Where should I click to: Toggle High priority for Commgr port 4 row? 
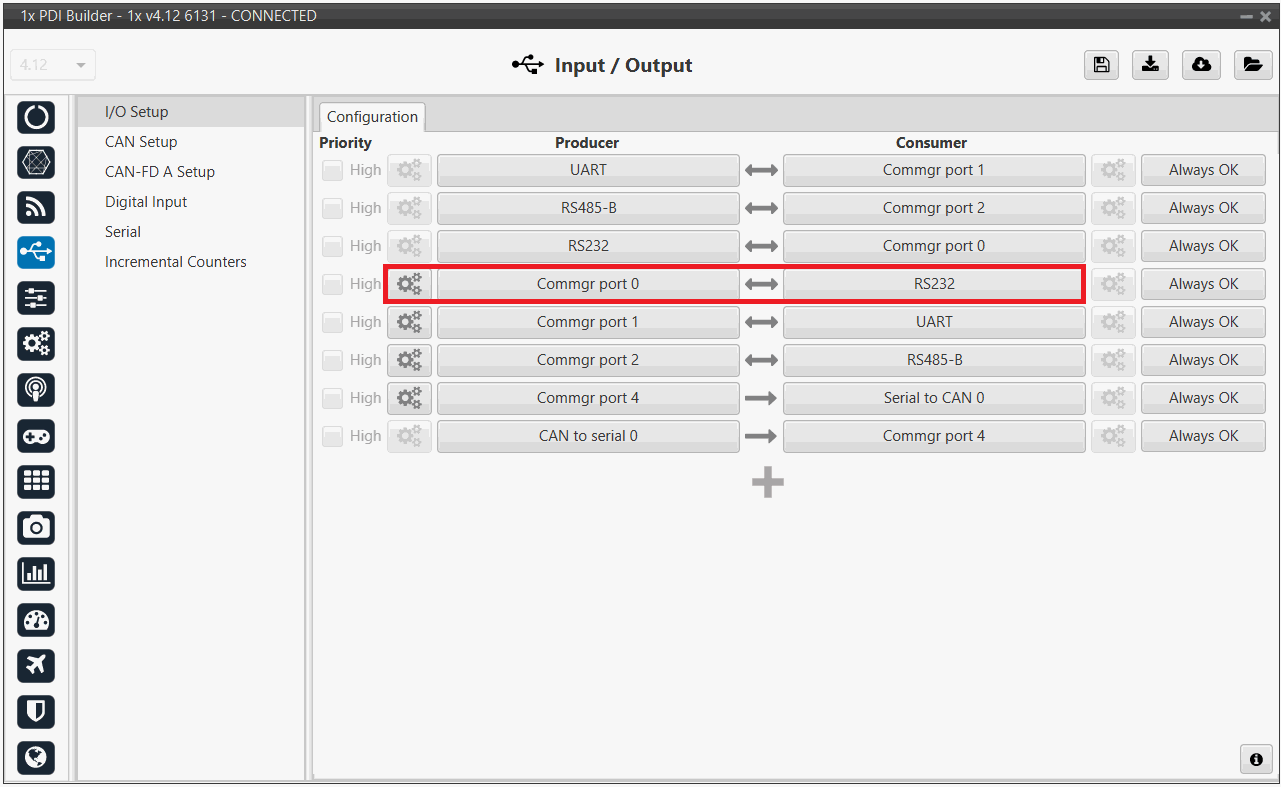pos(332,399)
